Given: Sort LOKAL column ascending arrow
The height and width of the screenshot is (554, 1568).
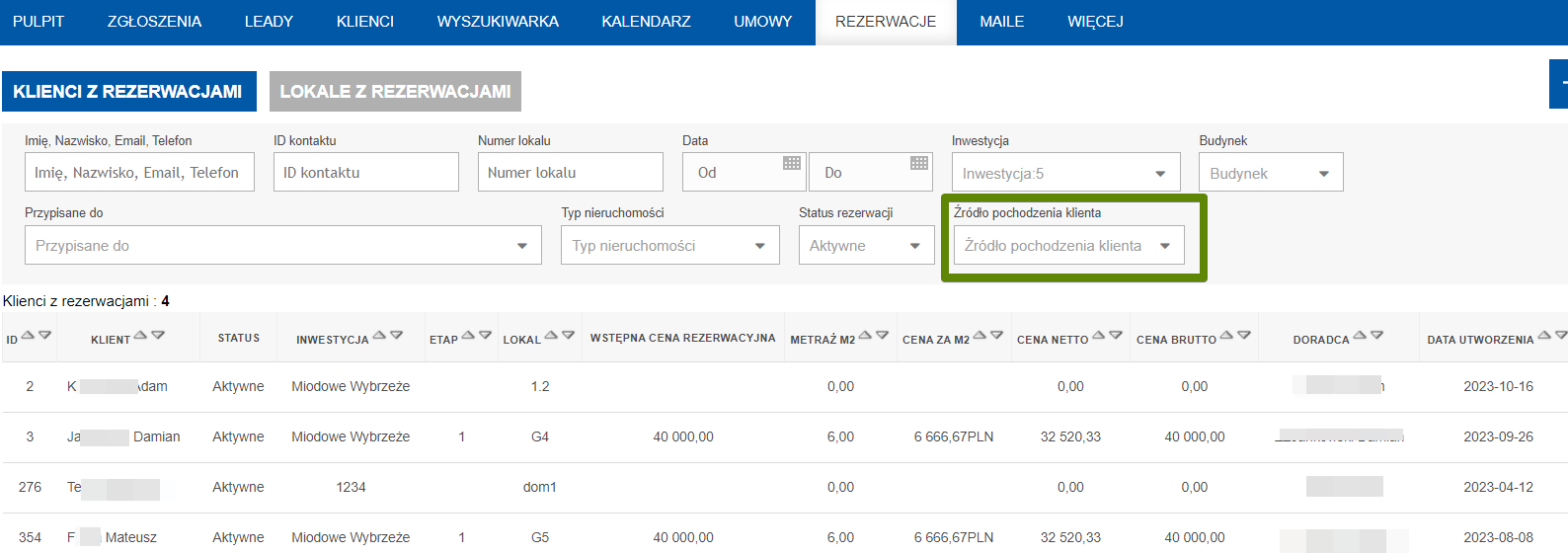Looking at the screenshot, I should click(x=551, y=336).
